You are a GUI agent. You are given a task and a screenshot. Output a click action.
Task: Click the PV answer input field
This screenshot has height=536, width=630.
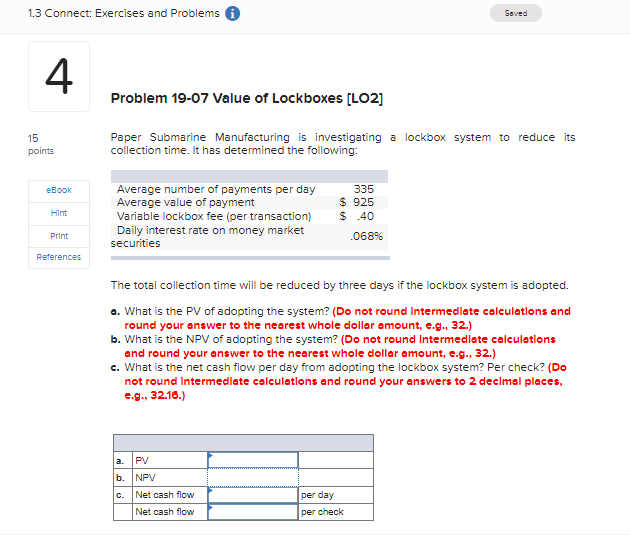(253, 460)
